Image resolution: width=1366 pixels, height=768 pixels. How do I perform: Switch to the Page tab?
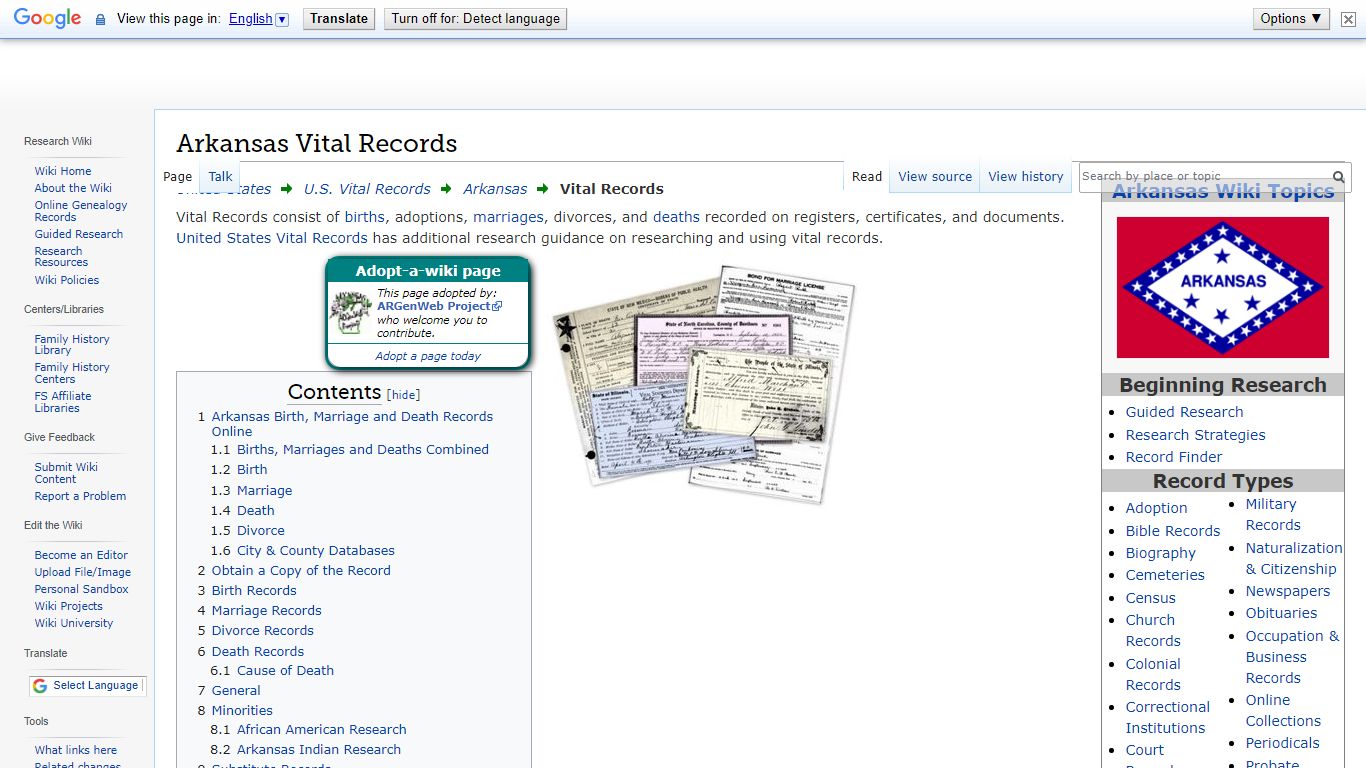[177, 177]
